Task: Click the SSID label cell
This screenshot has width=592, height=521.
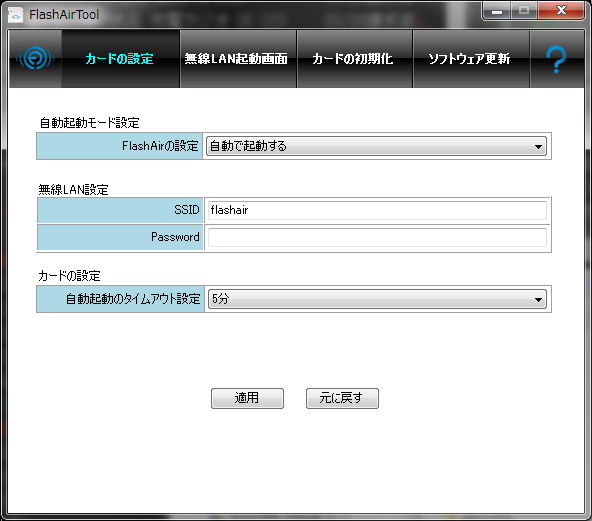Action: pos(120,210)
